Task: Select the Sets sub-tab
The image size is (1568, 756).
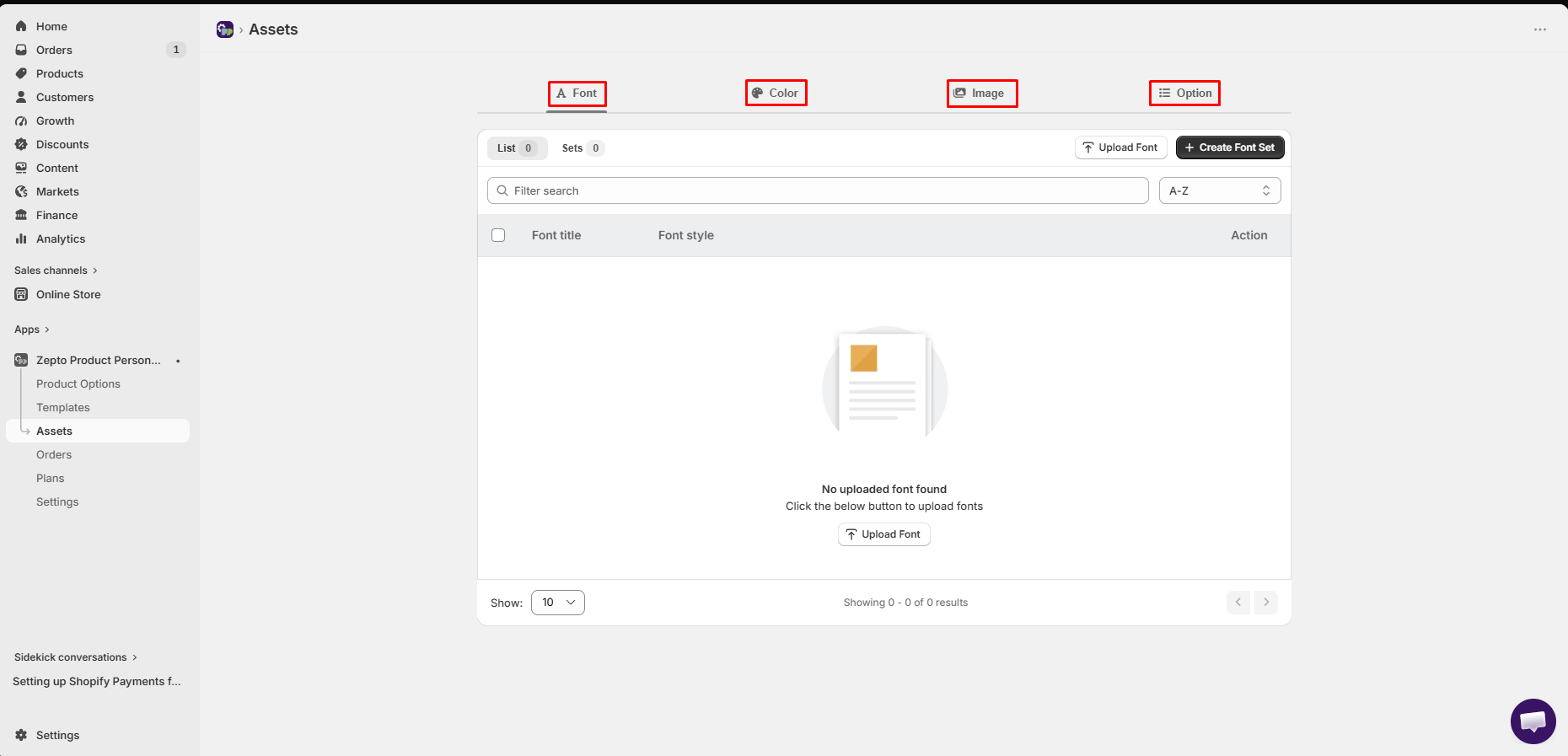Action: pos(583,148)
